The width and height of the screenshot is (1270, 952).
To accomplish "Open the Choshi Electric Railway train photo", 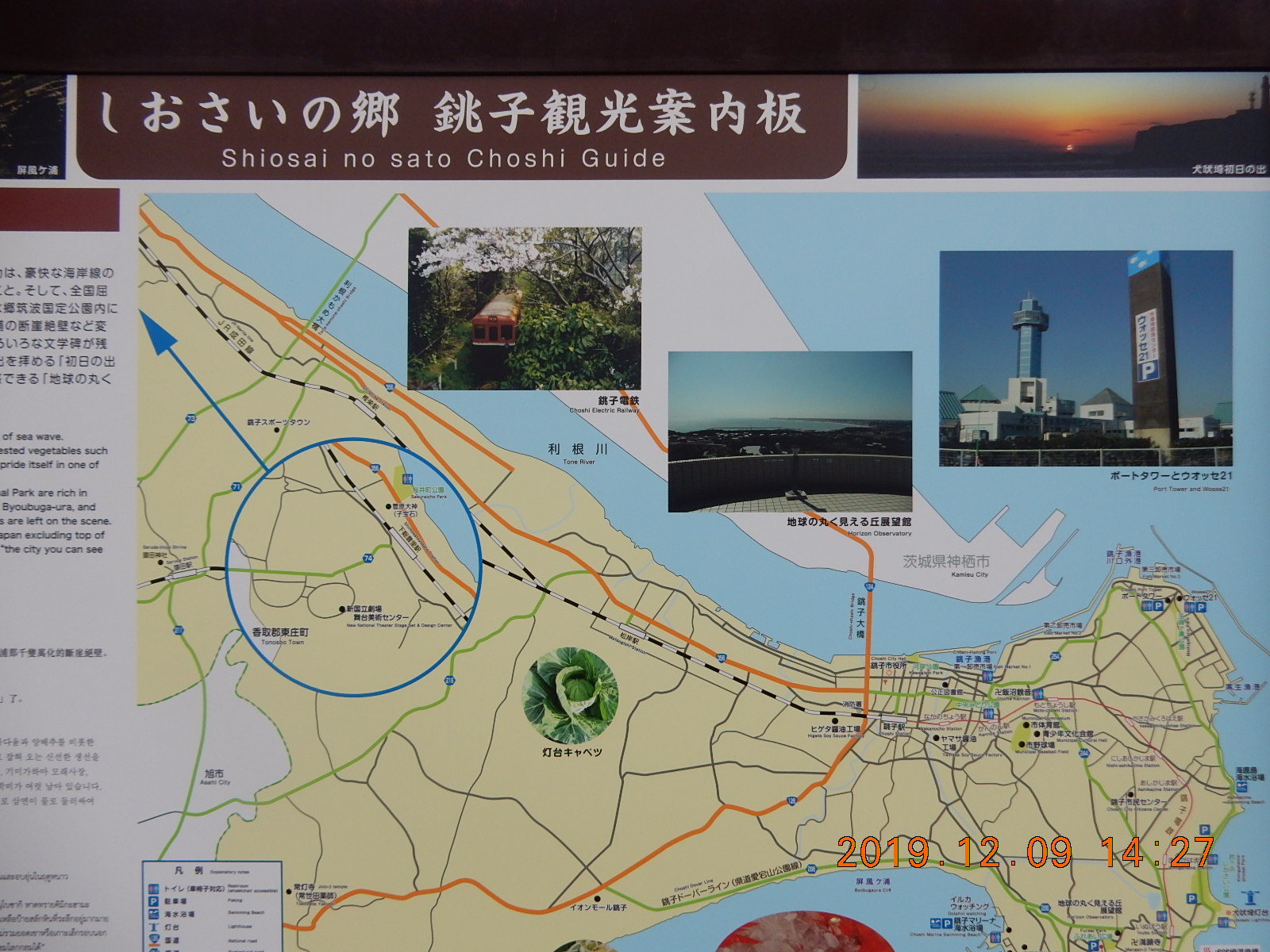I will (524, 308).
